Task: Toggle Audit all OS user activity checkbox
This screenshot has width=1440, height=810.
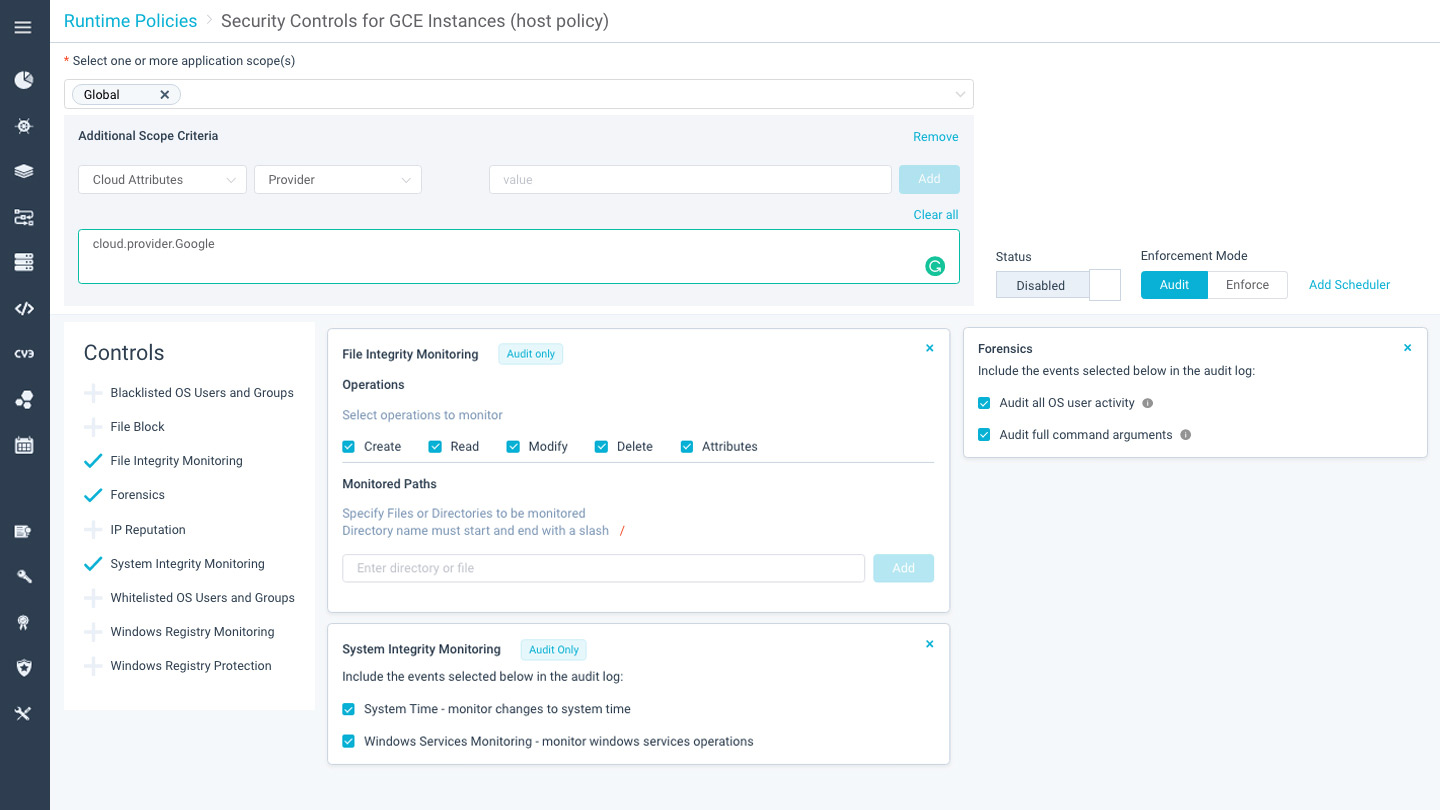Action: (984, 403)
